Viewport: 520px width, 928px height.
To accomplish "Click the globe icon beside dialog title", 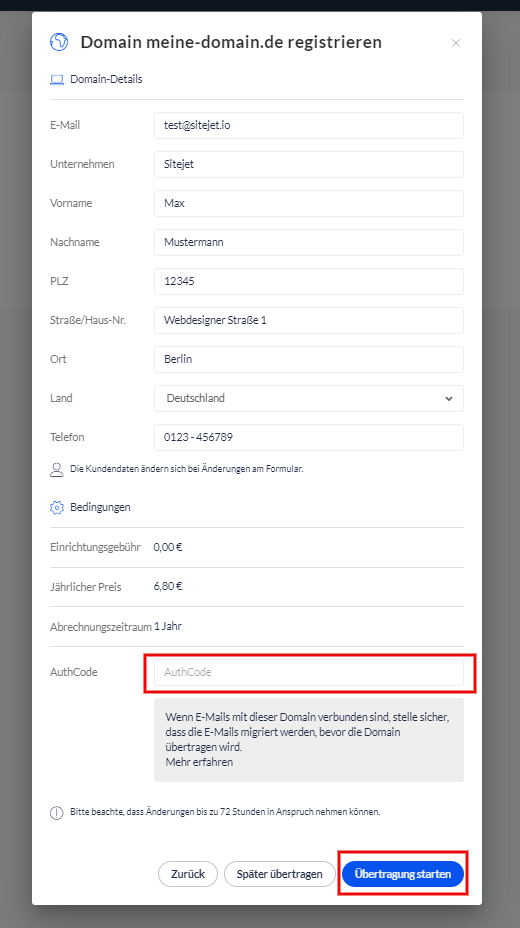I will click(59, 42).
